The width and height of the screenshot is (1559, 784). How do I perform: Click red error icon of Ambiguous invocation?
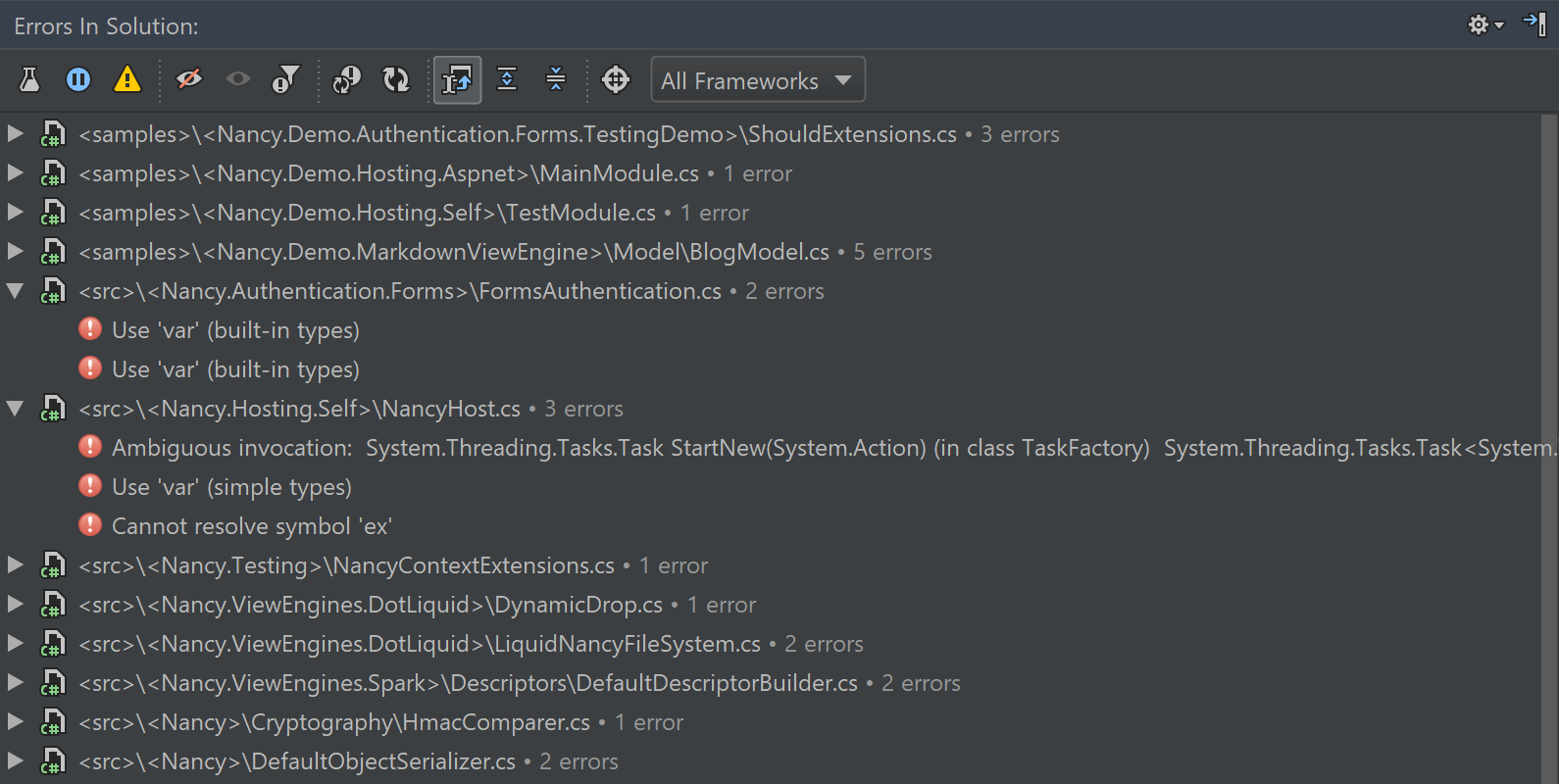[x=90, y=447]
